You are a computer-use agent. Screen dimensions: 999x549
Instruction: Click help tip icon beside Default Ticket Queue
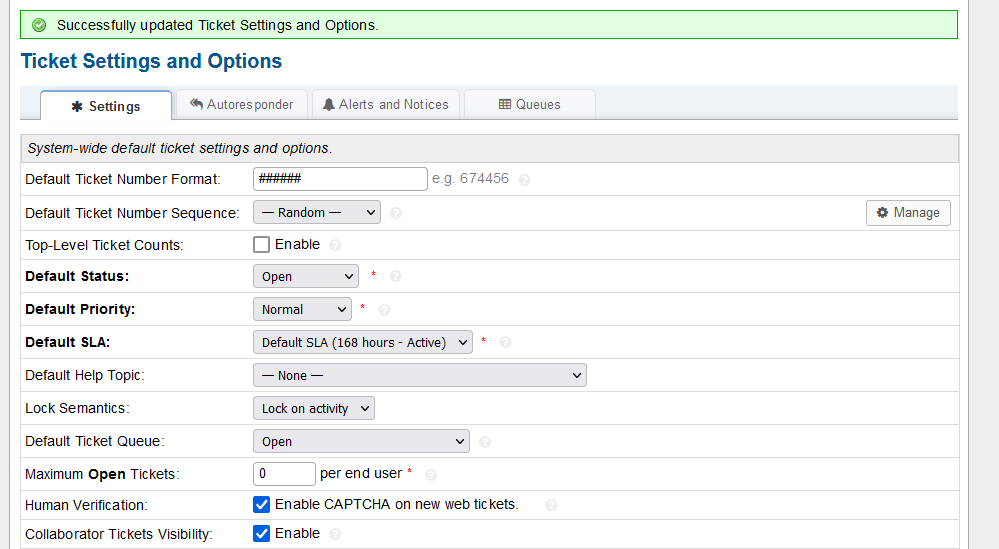[x=485, y=442]
